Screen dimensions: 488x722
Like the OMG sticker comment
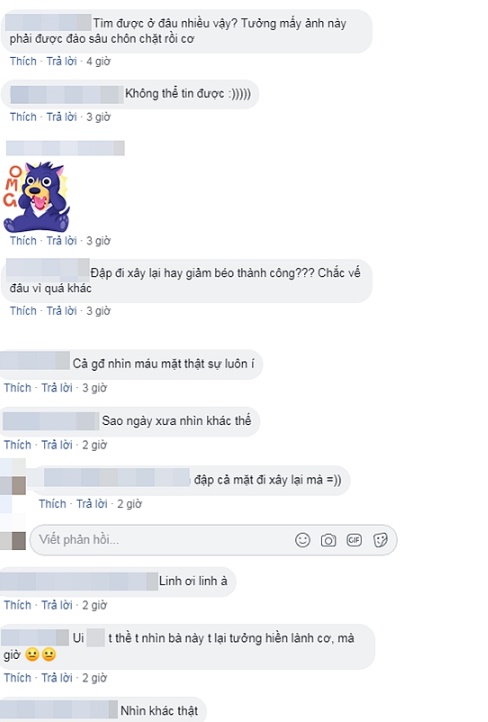click(x=23, y=241)
